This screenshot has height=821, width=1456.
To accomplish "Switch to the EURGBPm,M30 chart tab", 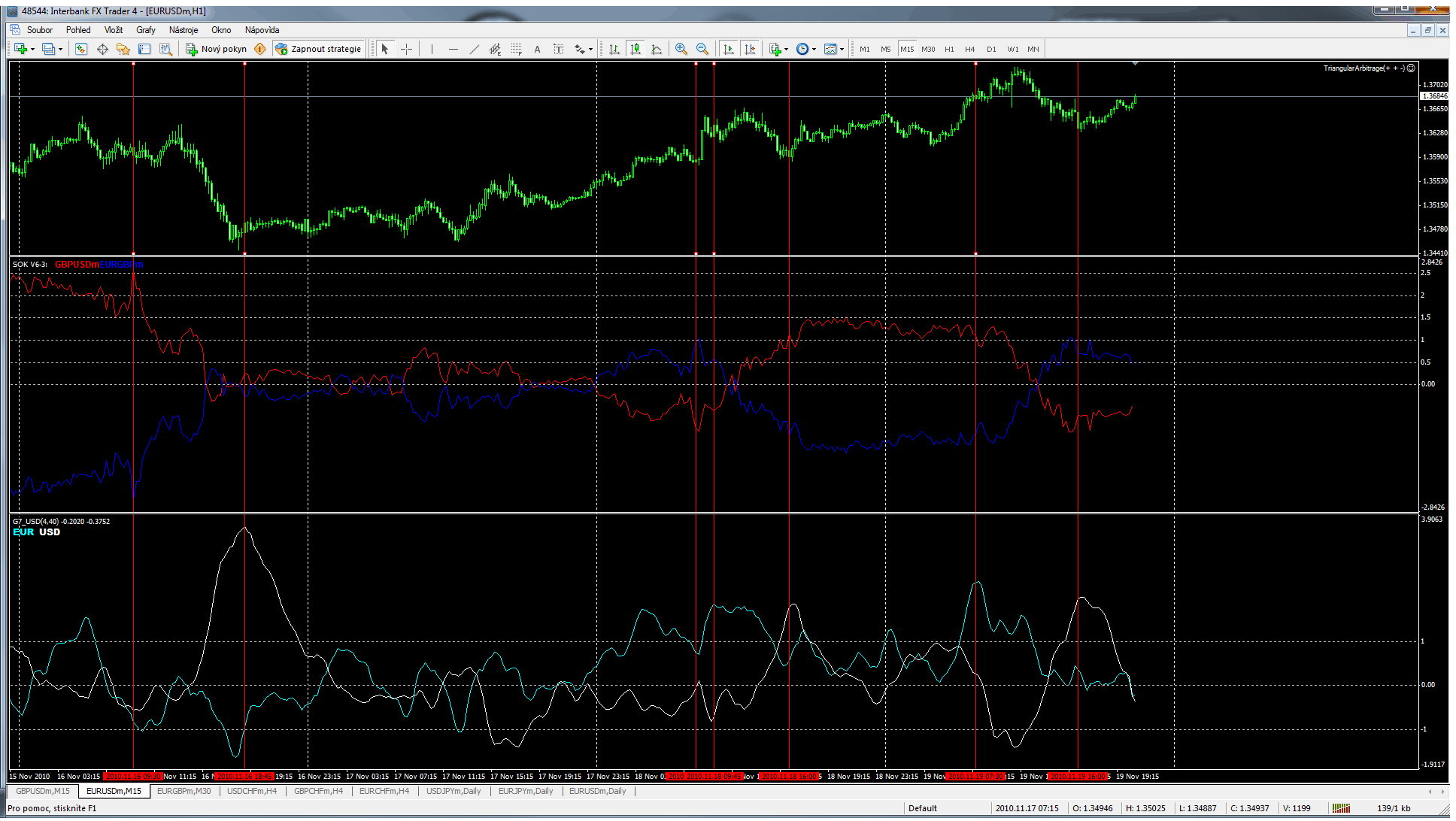I will [x=184, y=791].
